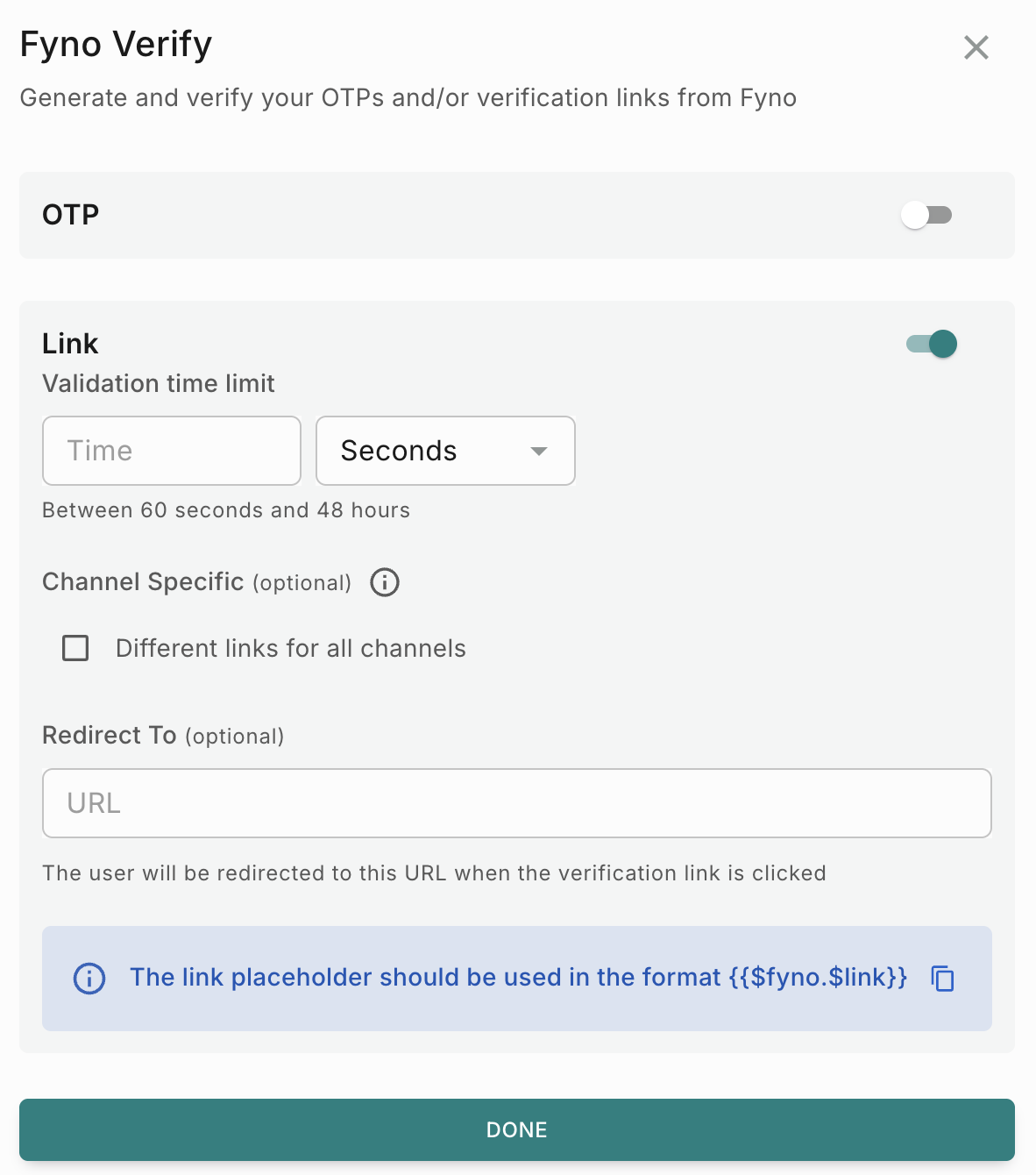Image resolution: width=1036 pixels, height=1175 pixels.
Task: Click the Link section heading
Action: tap(70, 344)
